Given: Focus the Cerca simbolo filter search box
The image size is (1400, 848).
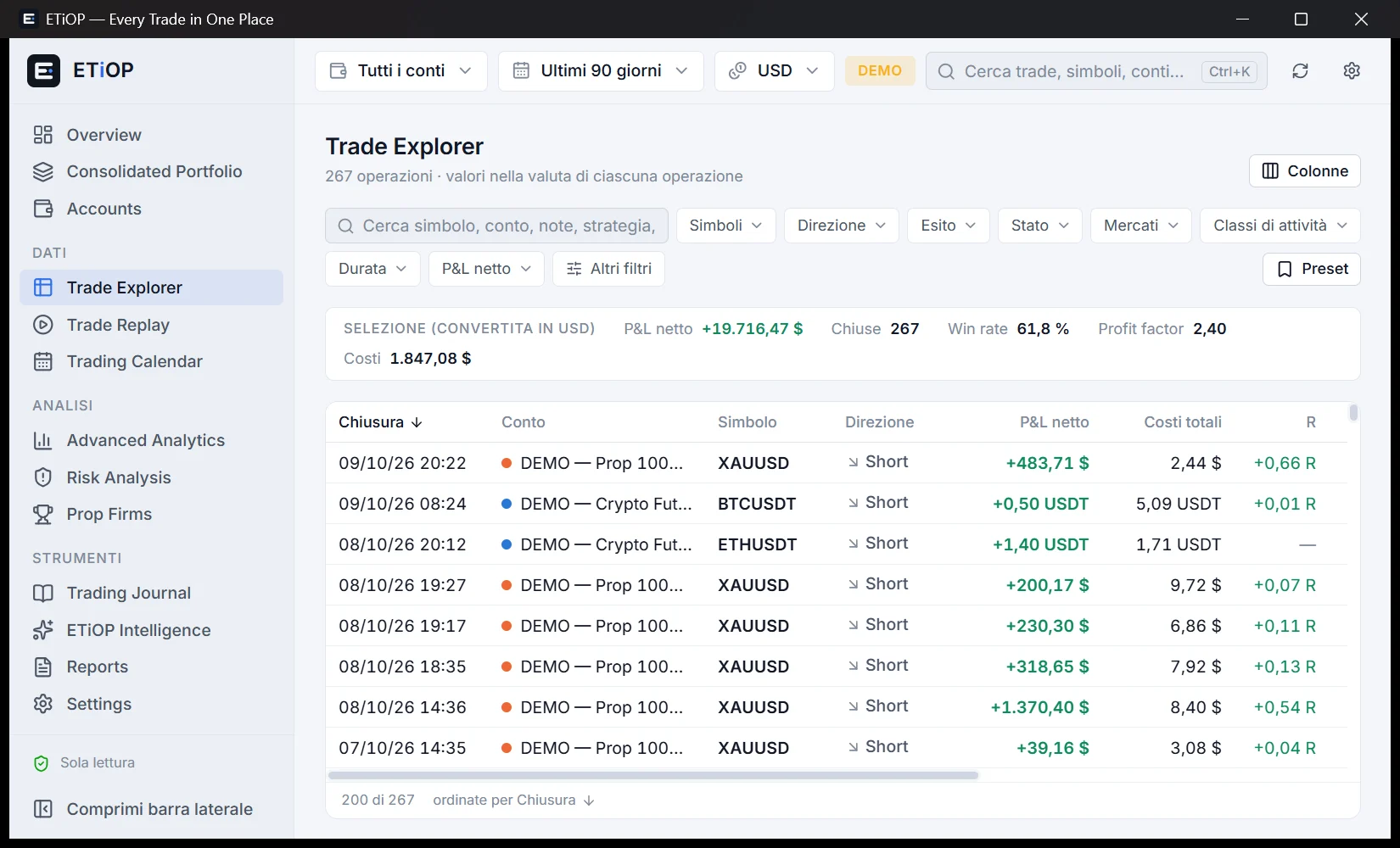Looking at the screenshot, I should pos(496,226).
